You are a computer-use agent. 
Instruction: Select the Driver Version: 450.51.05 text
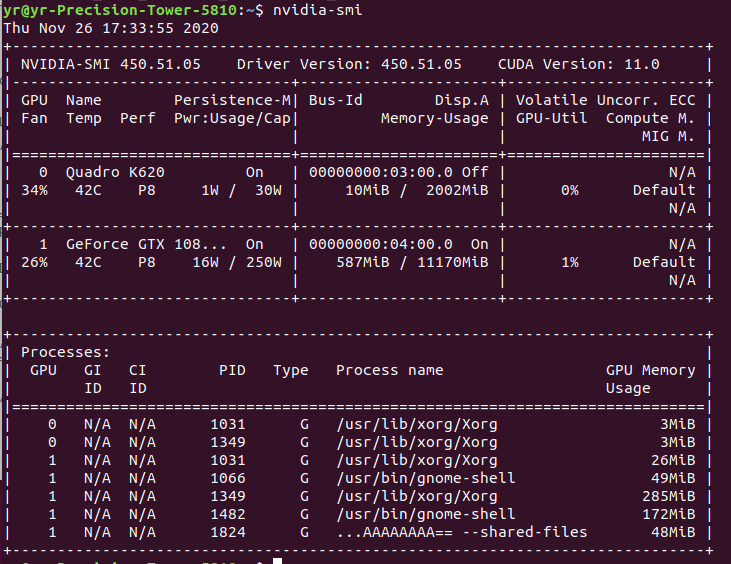point(349,64)
